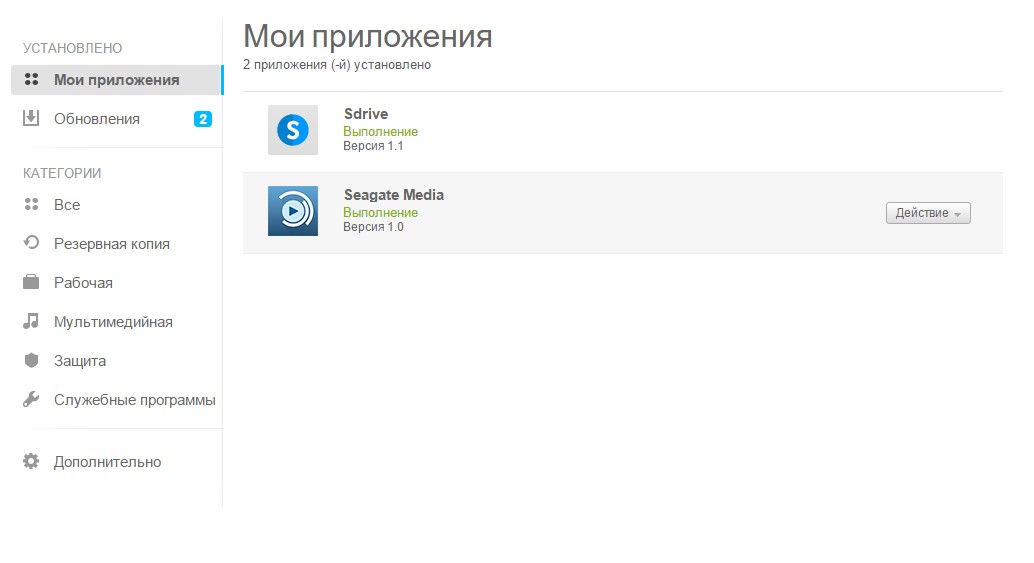Click the wrench icon for Служебные программы
The image size is (1034, 563).
31,399
